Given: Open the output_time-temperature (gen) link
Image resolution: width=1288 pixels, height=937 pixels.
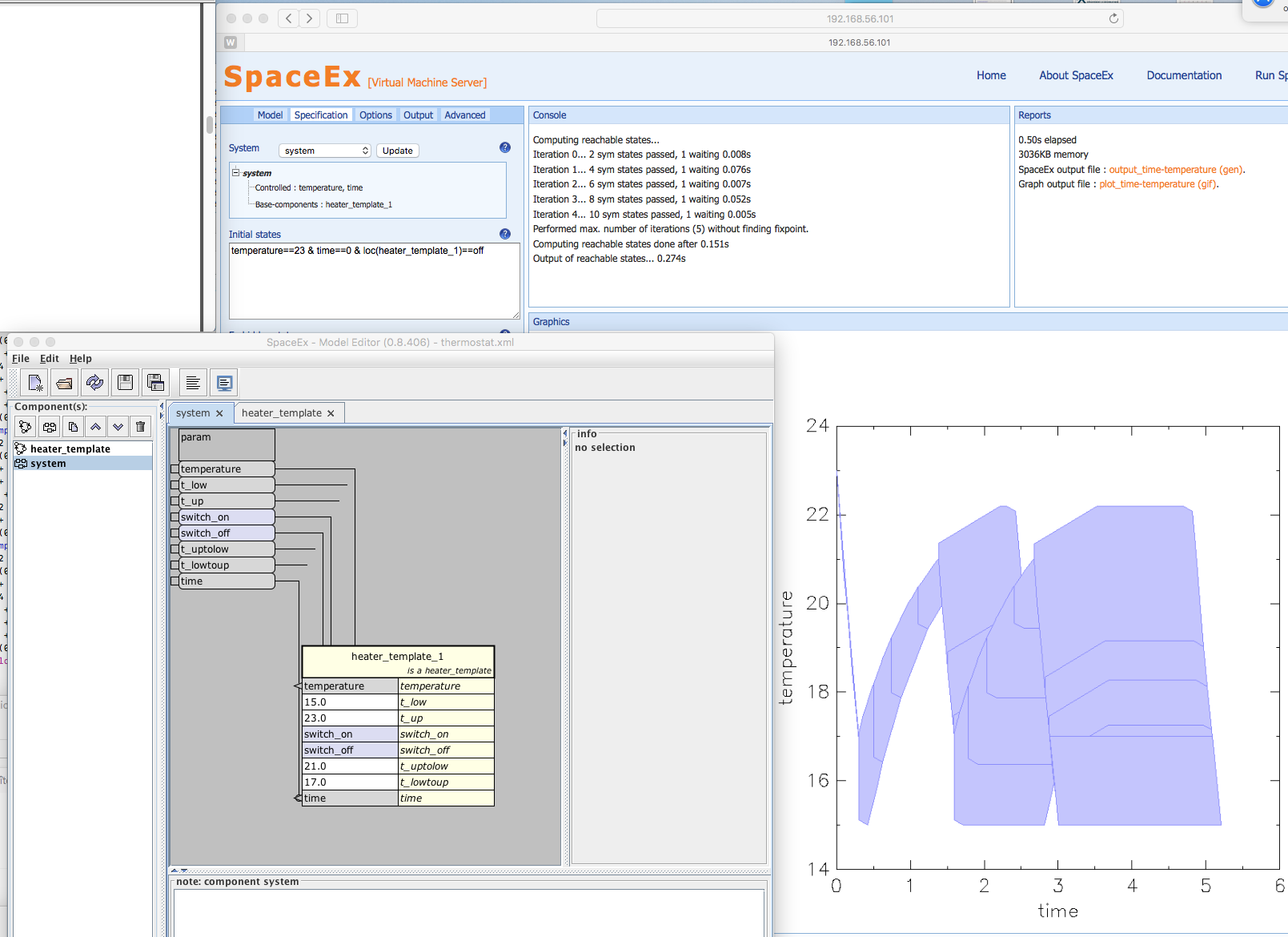Looking at the screenshot, I should click(x=1176, y=170).
